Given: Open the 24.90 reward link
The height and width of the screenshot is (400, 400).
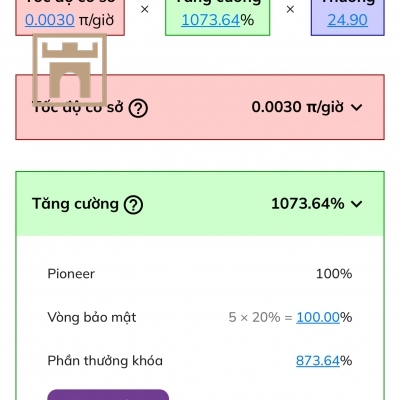Looking at the screenshot, I should tap(347, 20).
